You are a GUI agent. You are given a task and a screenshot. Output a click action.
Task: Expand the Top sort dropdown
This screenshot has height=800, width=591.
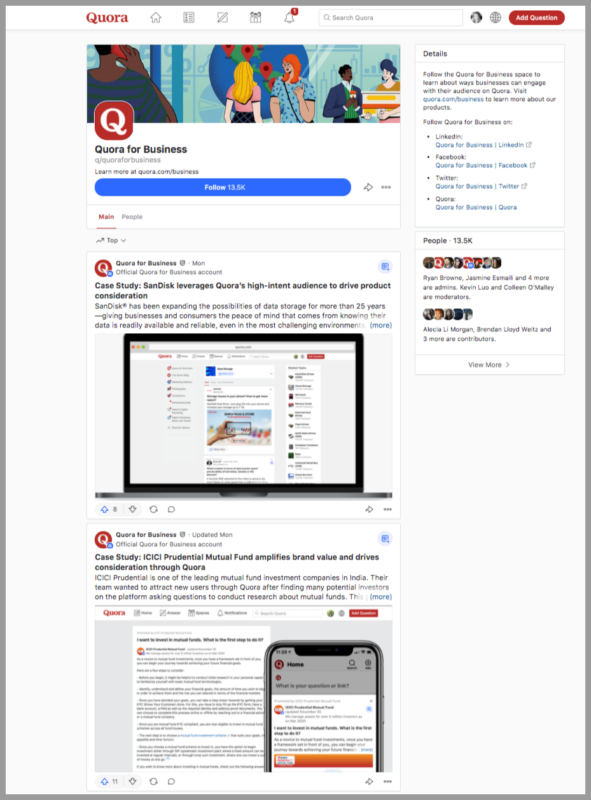click(x=111, y=240)
